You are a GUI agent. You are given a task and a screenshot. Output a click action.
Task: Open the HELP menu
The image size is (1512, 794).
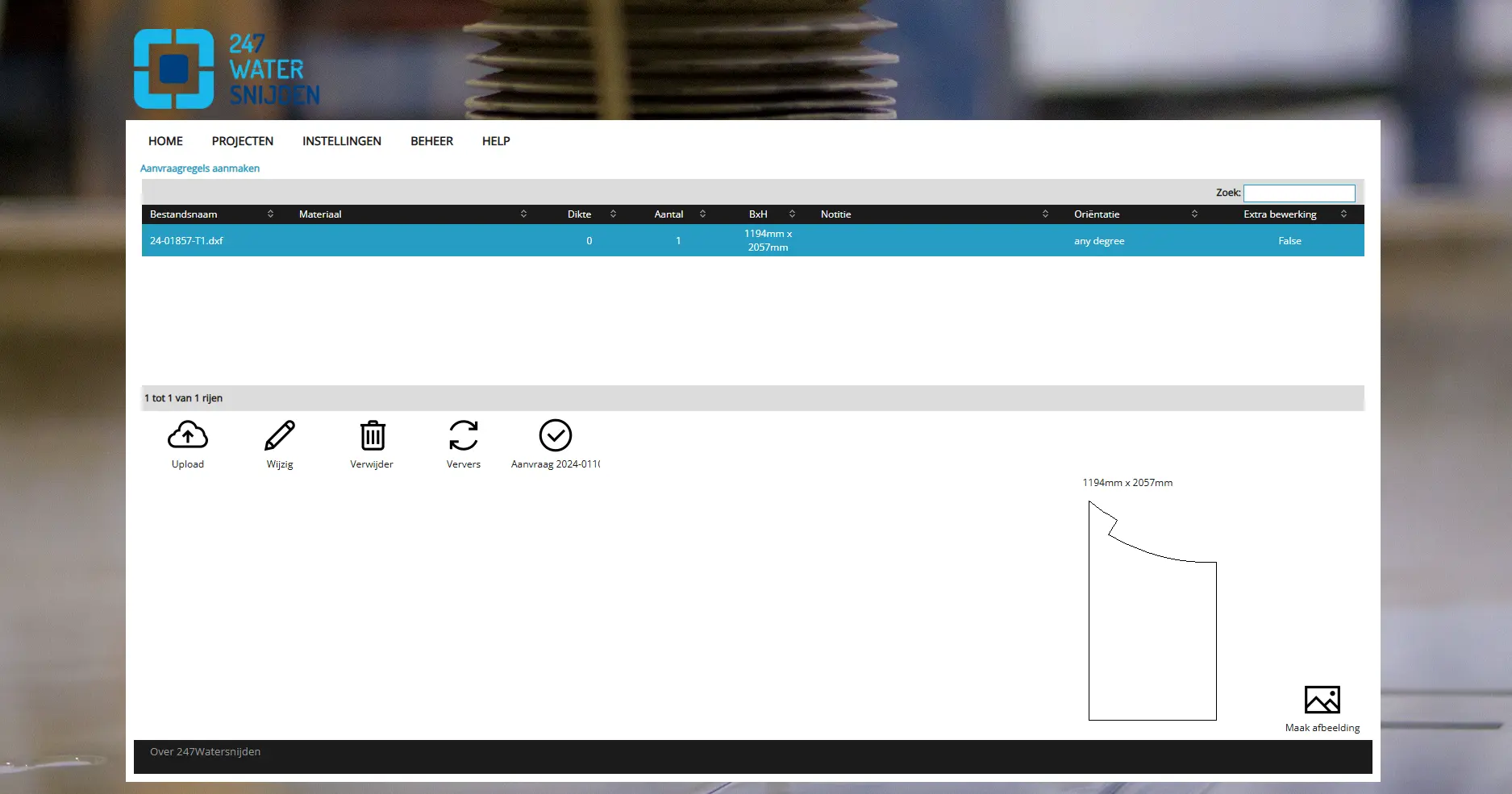pos(496,141)
